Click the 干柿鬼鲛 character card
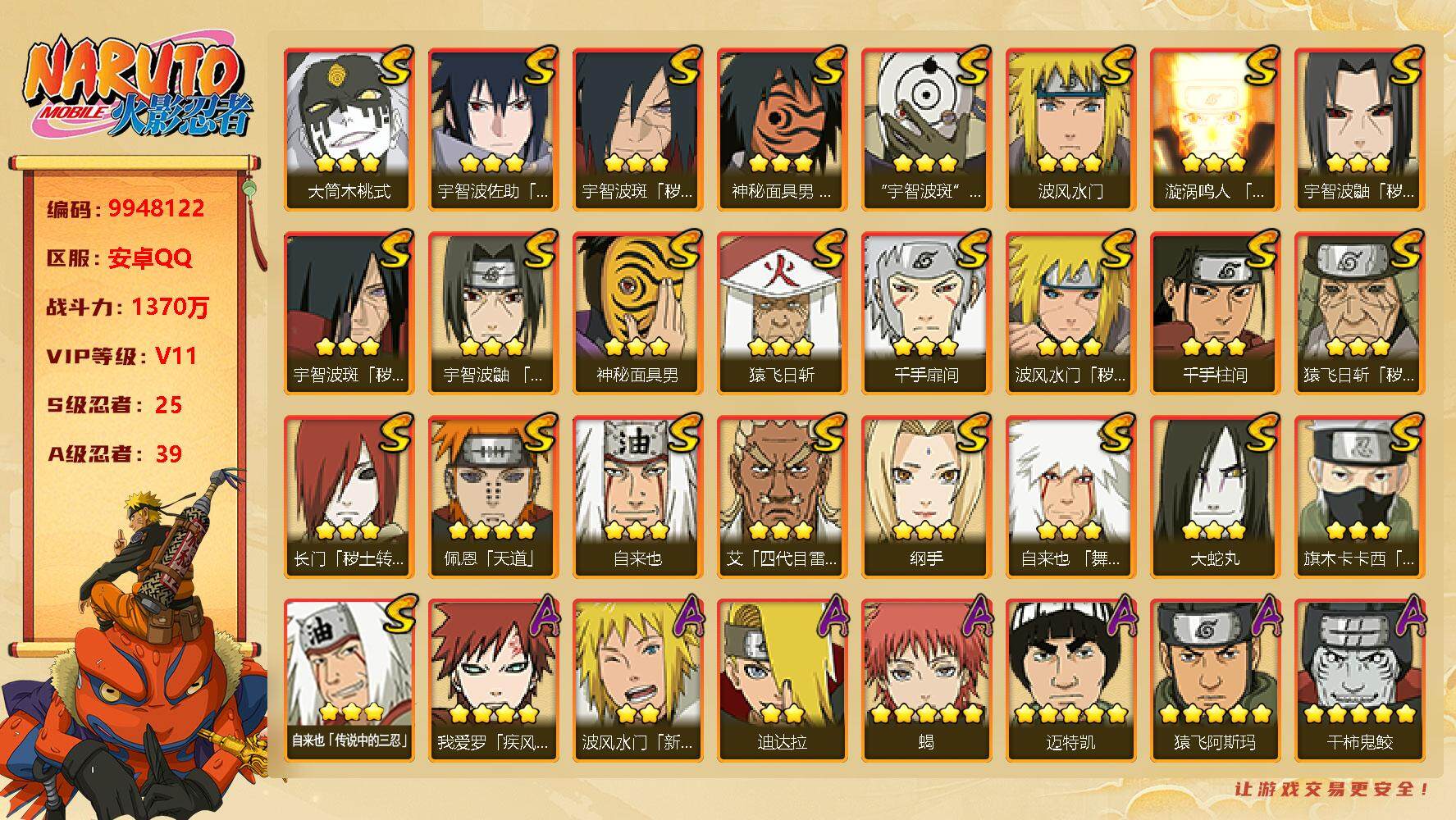The height and width of the screenshot is (820, 1456). point(1359,681)
